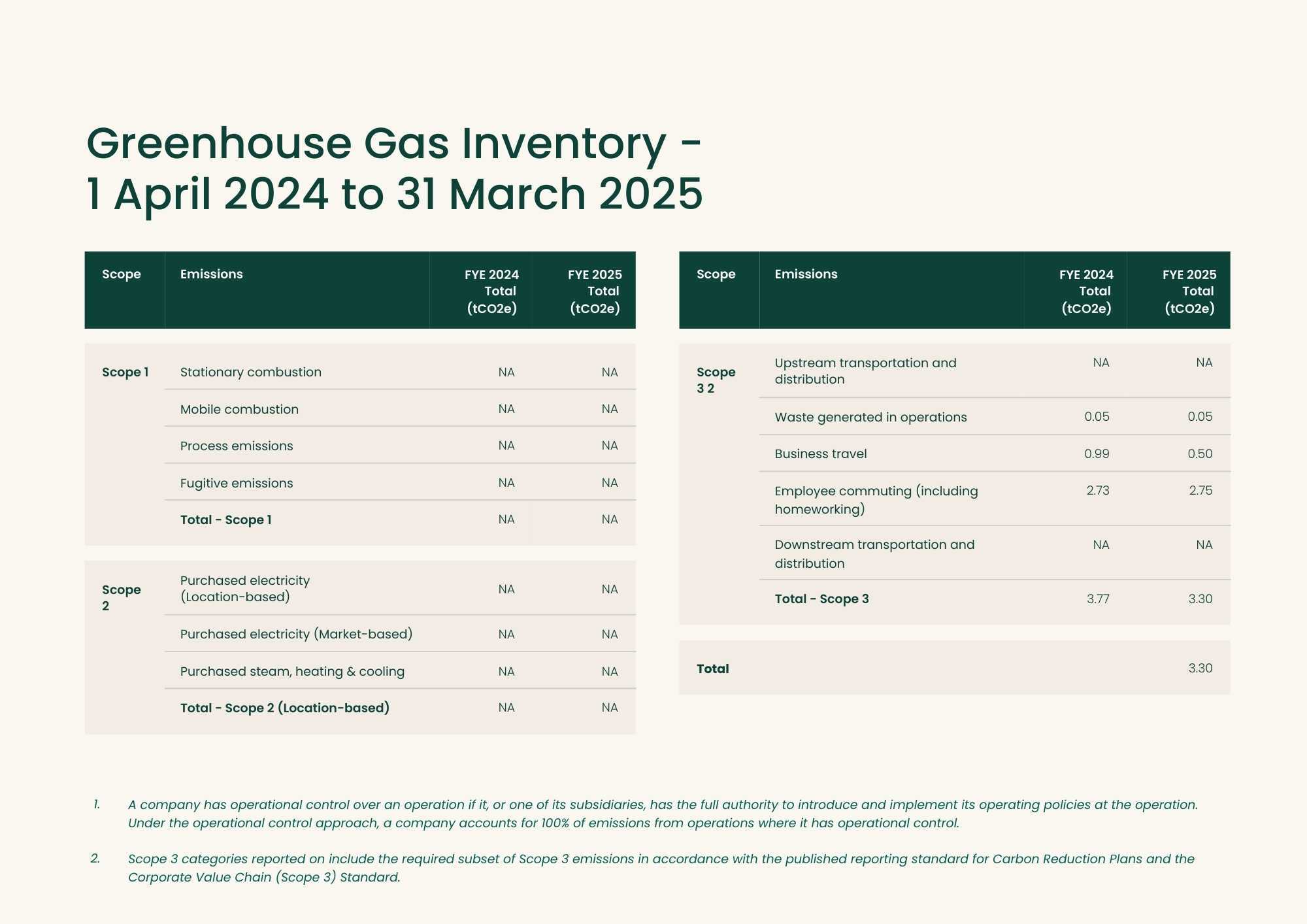Click the left table Emissions column header

[211, 274]
